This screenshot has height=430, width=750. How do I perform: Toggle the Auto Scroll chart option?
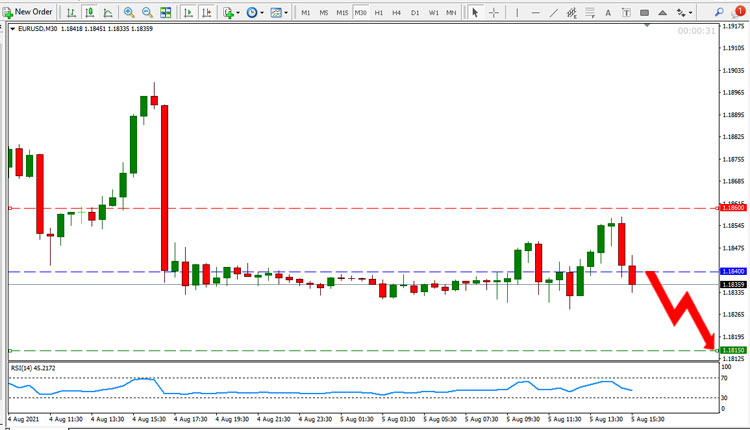188,13
